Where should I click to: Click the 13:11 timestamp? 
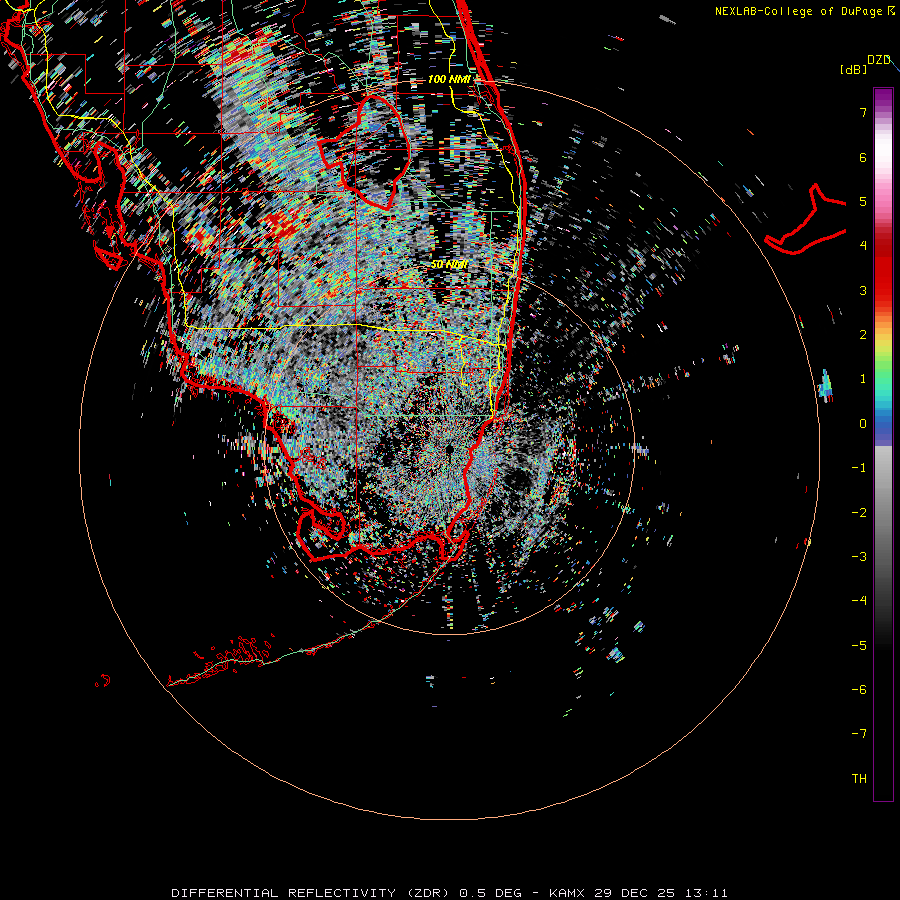coord(707,893)
